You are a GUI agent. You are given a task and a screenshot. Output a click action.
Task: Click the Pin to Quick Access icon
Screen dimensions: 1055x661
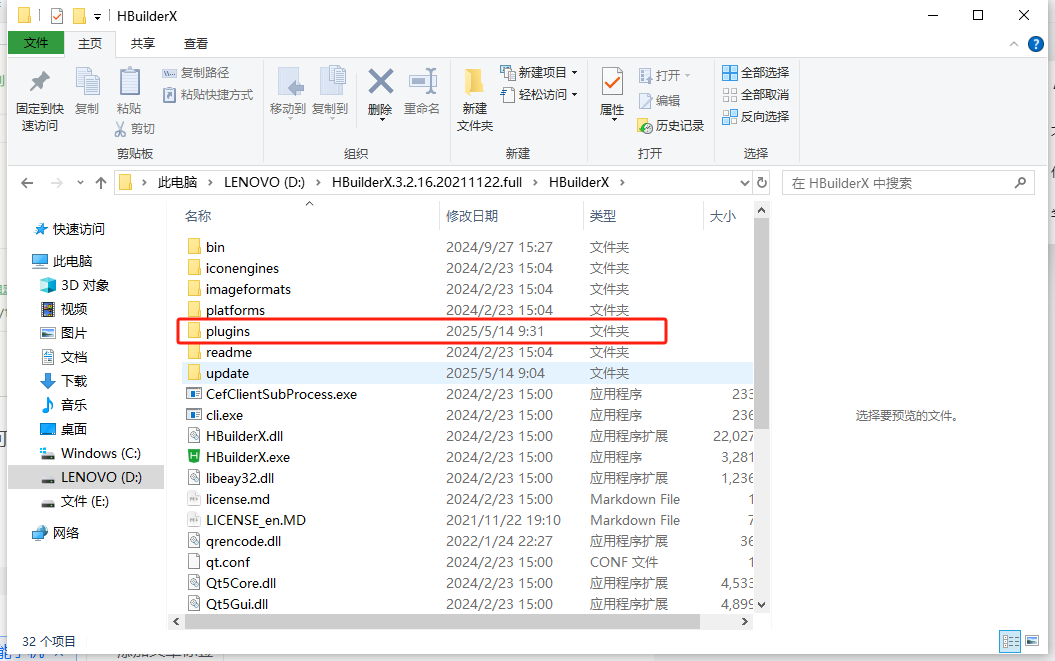pyautogui.click(x=40, y=81)
